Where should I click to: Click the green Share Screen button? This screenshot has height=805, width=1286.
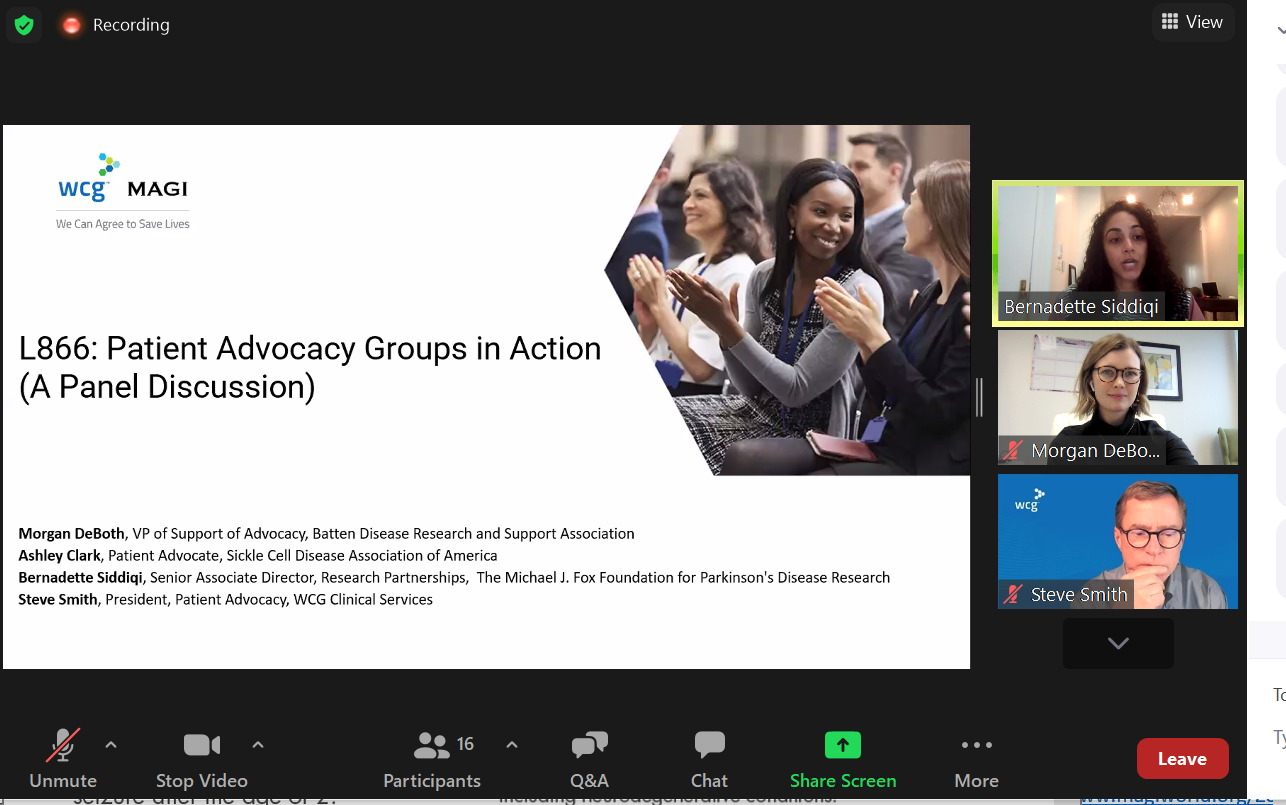(x=843, y=759)
